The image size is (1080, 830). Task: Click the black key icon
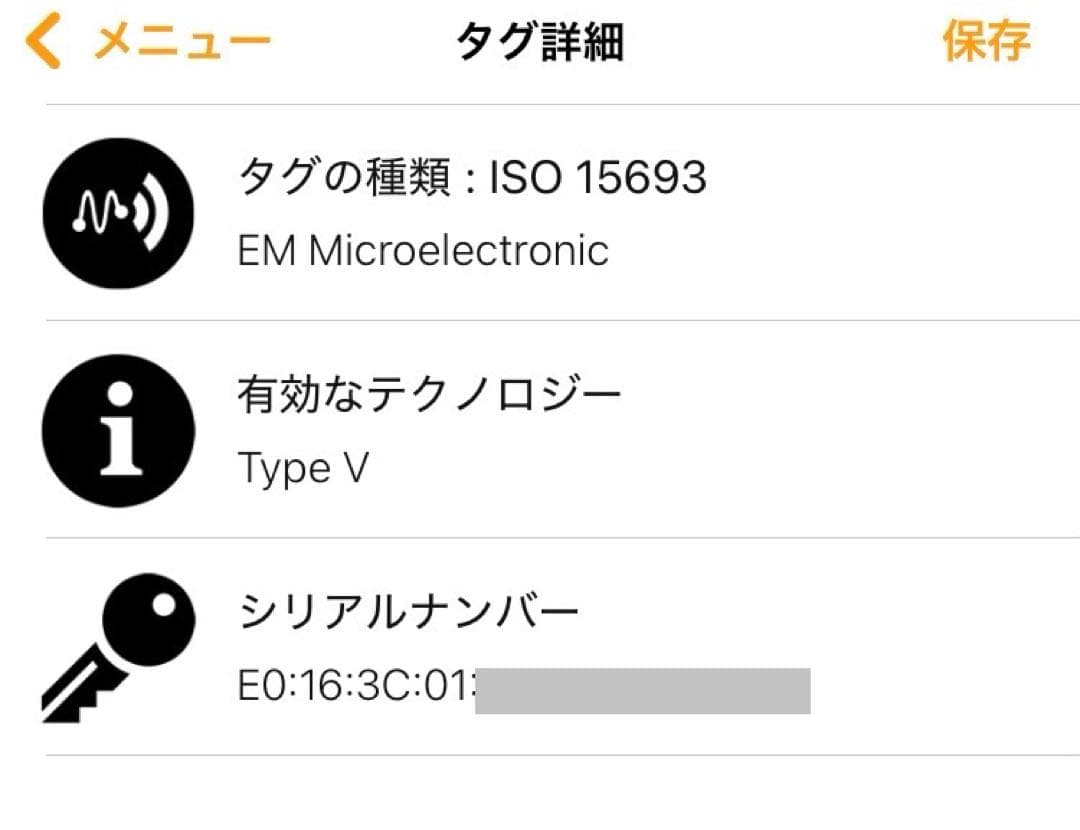coord(117,646)
